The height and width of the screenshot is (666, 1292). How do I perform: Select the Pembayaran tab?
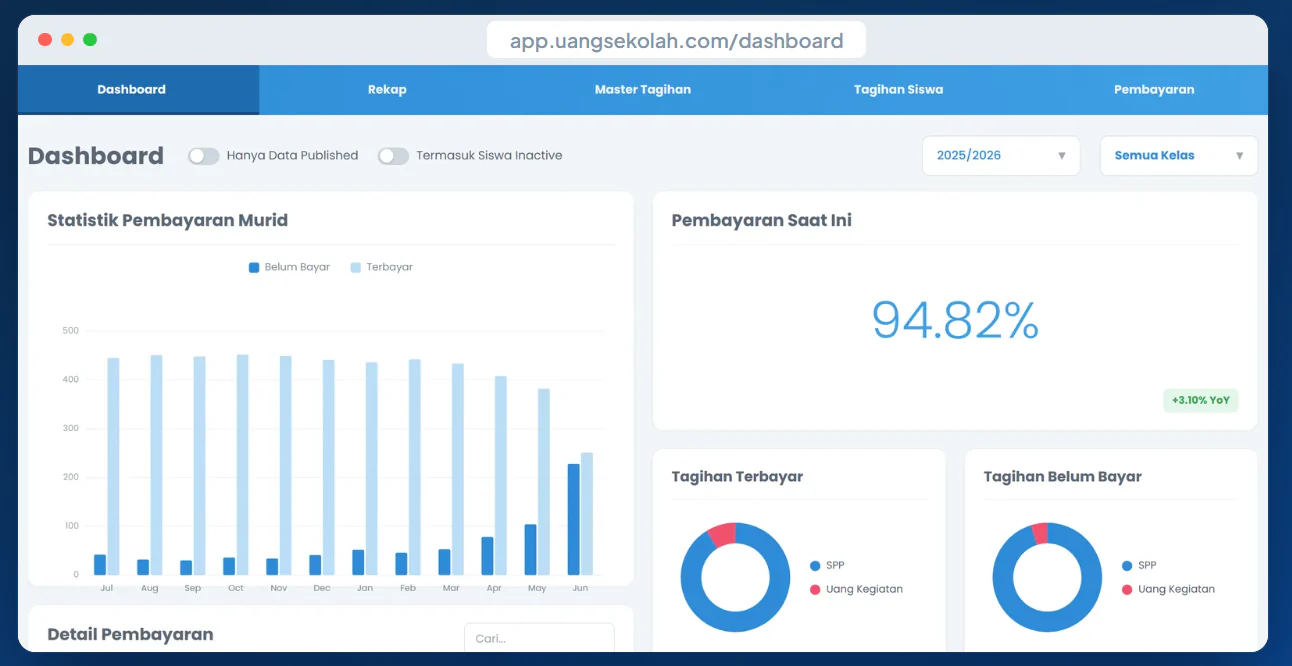[1154, 89]
